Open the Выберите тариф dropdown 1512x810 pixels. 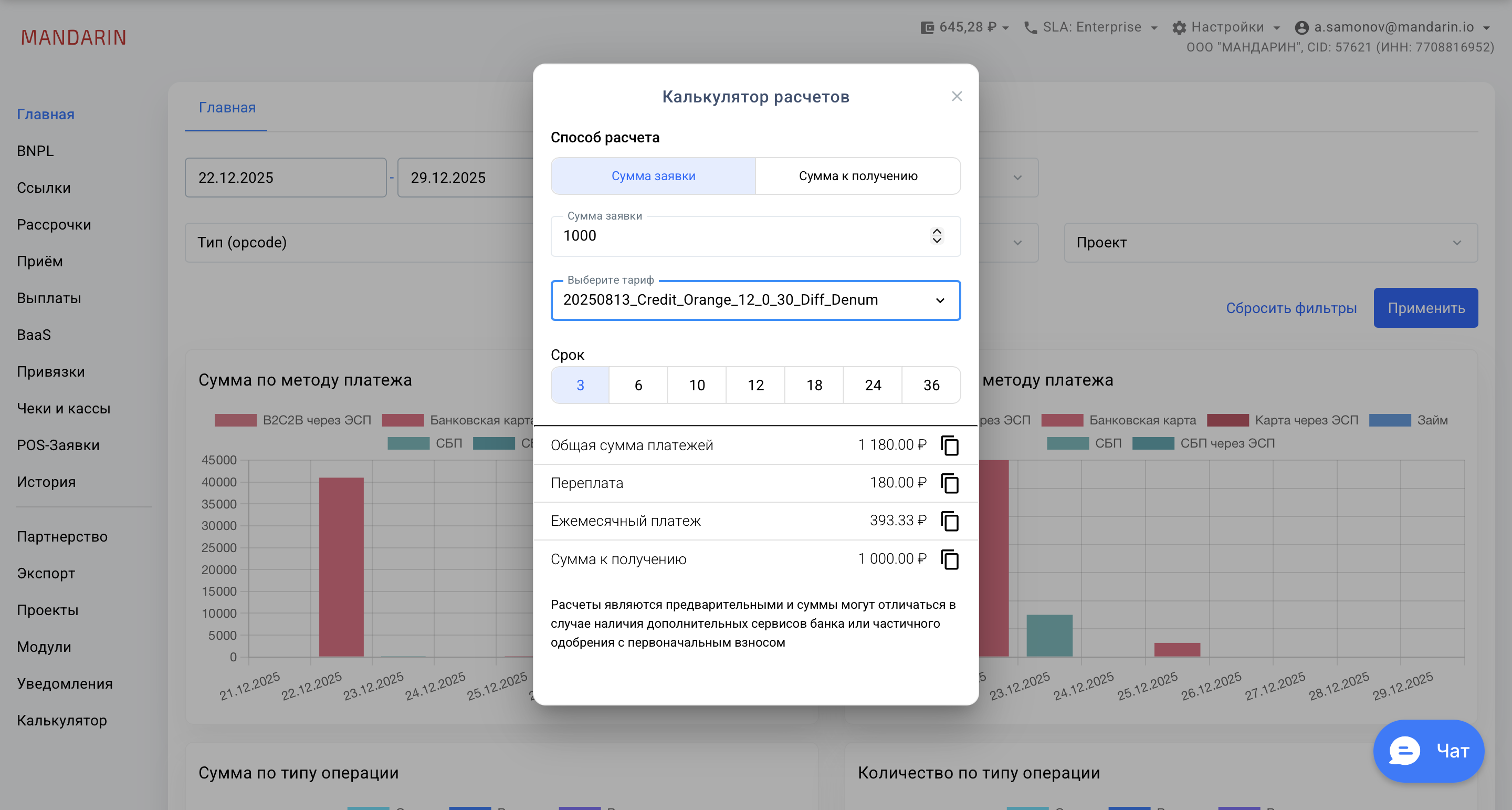coord(755,300)
